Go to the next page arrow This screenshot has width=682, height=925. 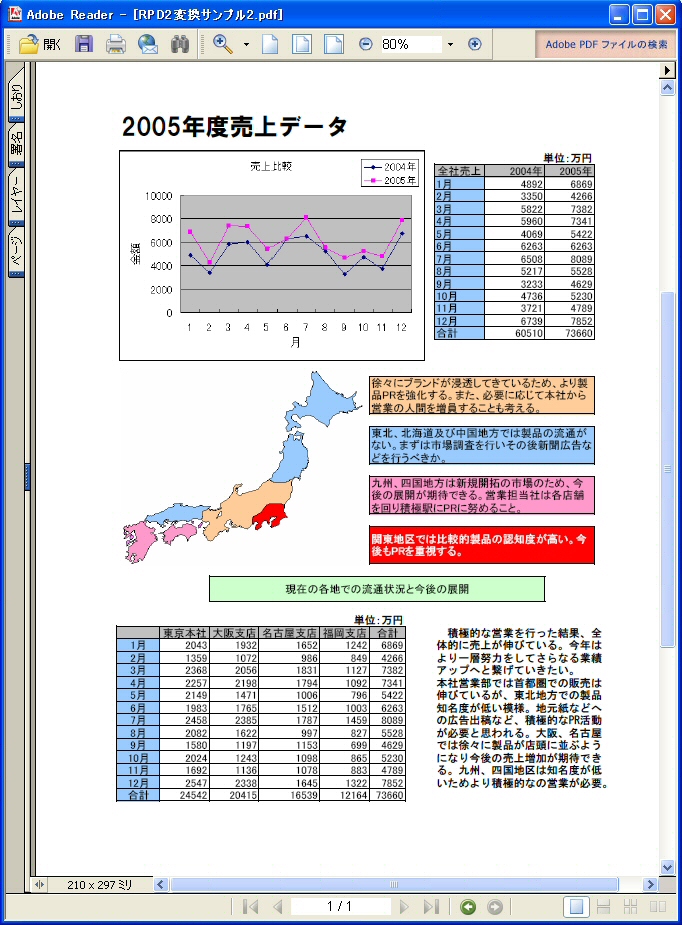(x=404, y=907)
